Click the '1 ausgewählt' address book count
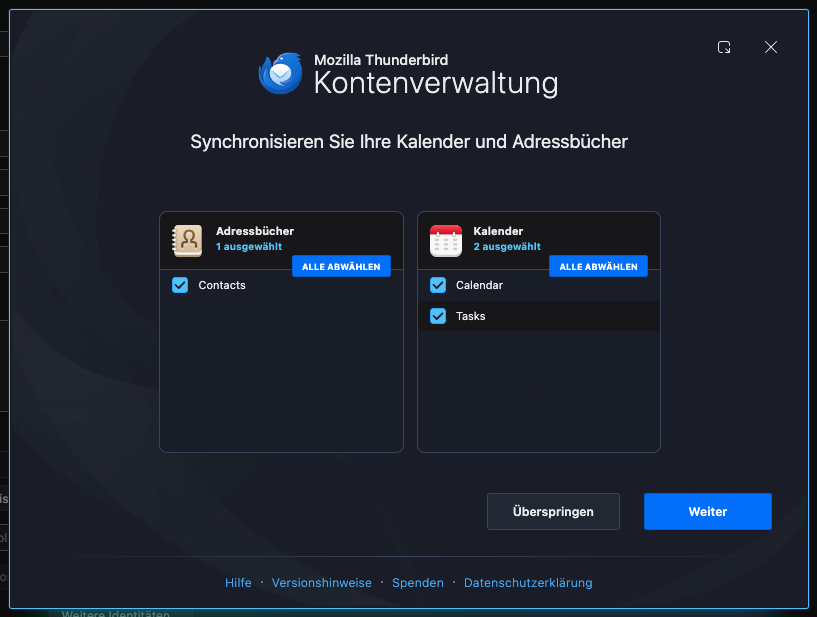The width and height of the screenshot is (817, 617). point(249,246)
